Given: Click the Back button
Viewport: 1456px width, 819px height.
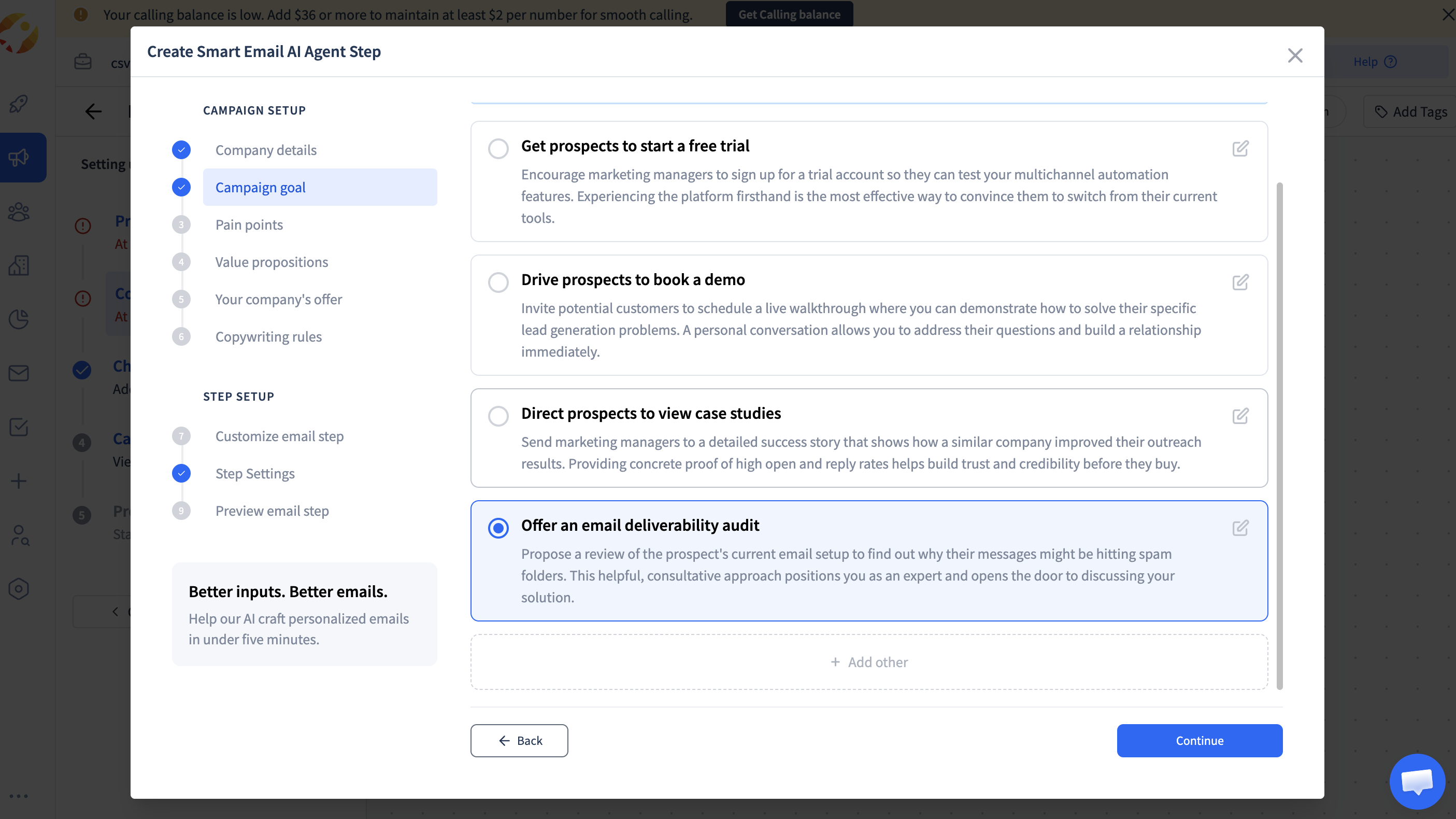Looking at the screenshot, I should click(x=519, y=740).
